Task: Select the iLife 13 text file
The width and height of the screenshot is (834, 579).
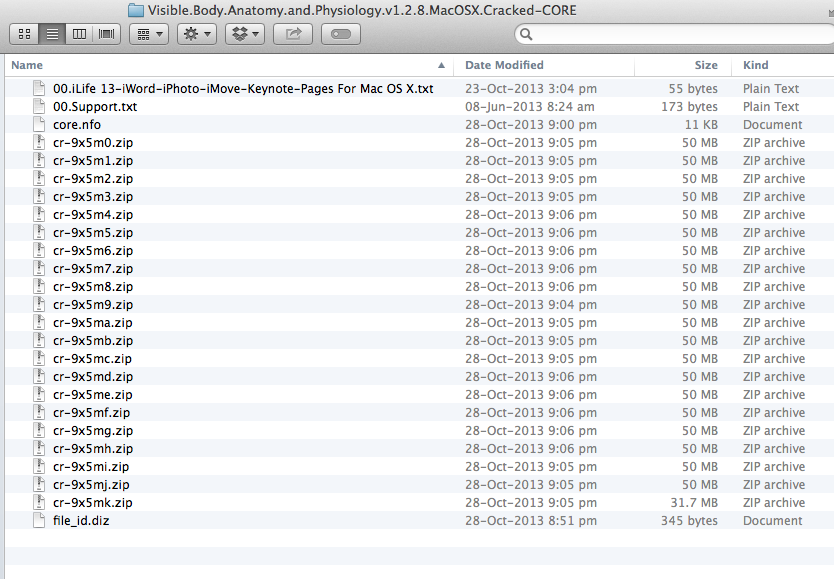Action: (243, 89)
